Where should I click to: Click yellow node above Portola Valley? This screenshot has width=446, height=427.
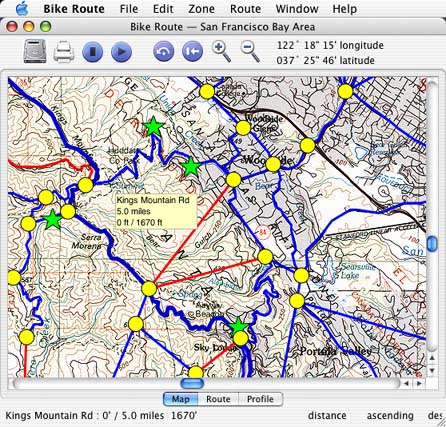click(x=297, y=301)
